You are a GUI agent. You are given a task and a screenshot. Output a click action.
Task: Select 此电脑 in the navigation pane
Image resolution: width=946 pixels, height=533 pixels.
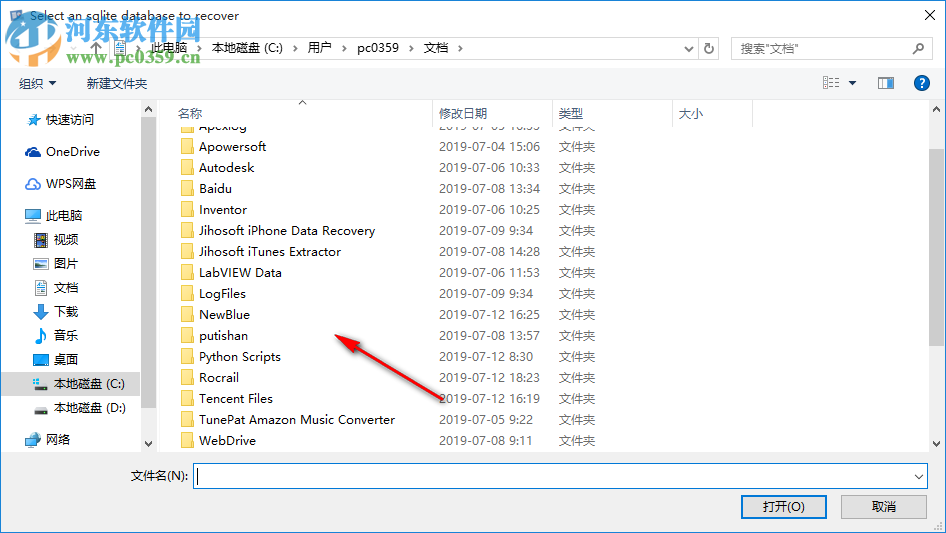point(63,215)
